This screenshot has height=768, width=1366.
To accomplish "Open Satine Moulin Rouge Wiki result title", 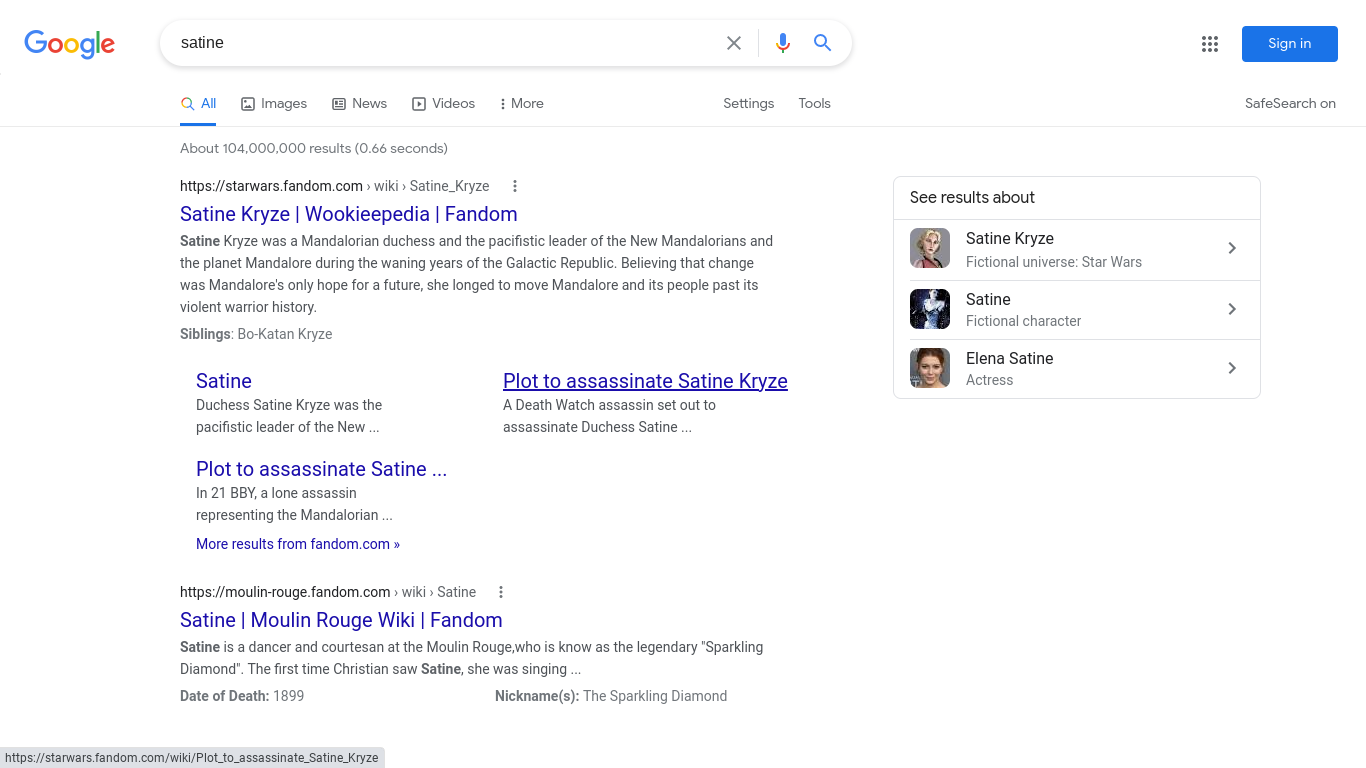I will pyautogui.click(x=341, y=620).
